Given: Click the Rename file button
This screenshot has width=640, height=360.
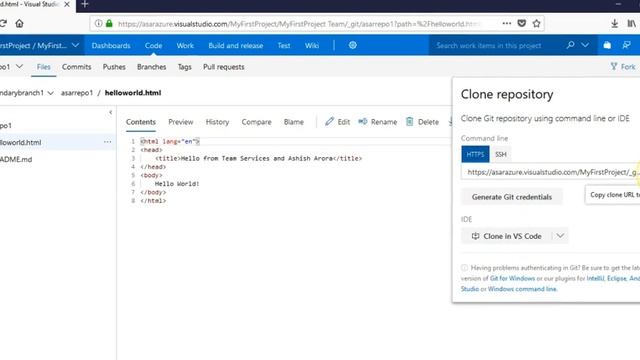Looking at the screenshot, I should pos(378,122).
